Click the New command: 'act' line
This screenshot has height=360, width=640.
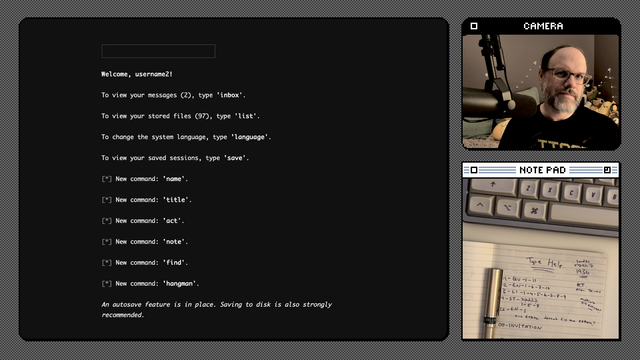pyautogui.click(x=143, y=221)
